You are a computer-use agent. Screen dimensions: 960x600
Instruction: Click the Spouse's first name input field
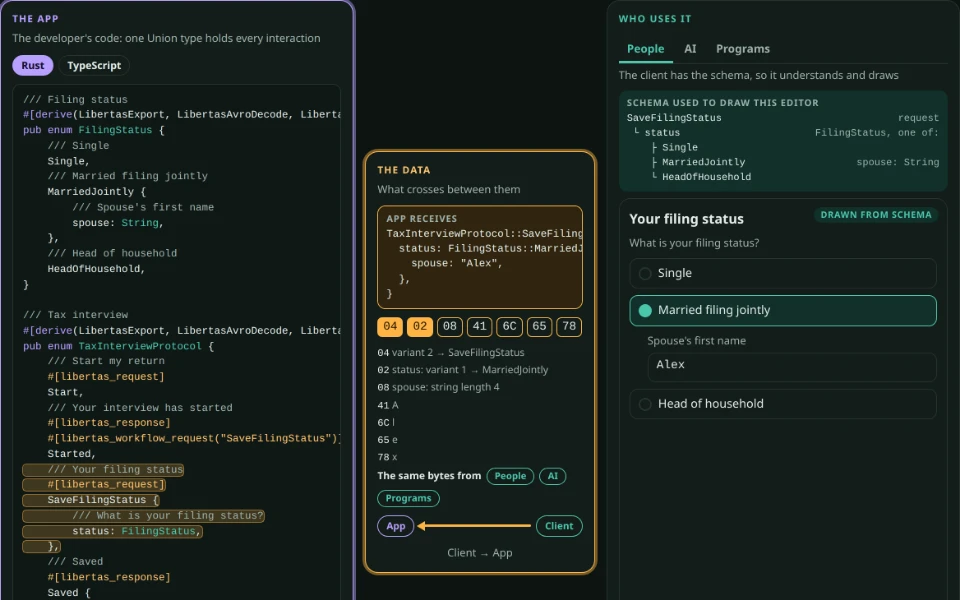pyautogui.click(x=792, y=367)
